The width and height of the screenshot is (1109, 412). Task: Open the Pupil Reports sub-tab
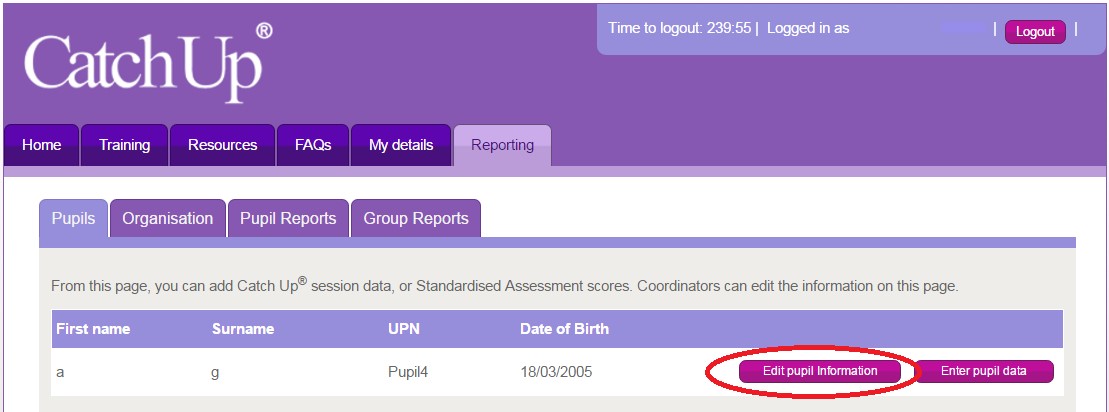[288, 218]
